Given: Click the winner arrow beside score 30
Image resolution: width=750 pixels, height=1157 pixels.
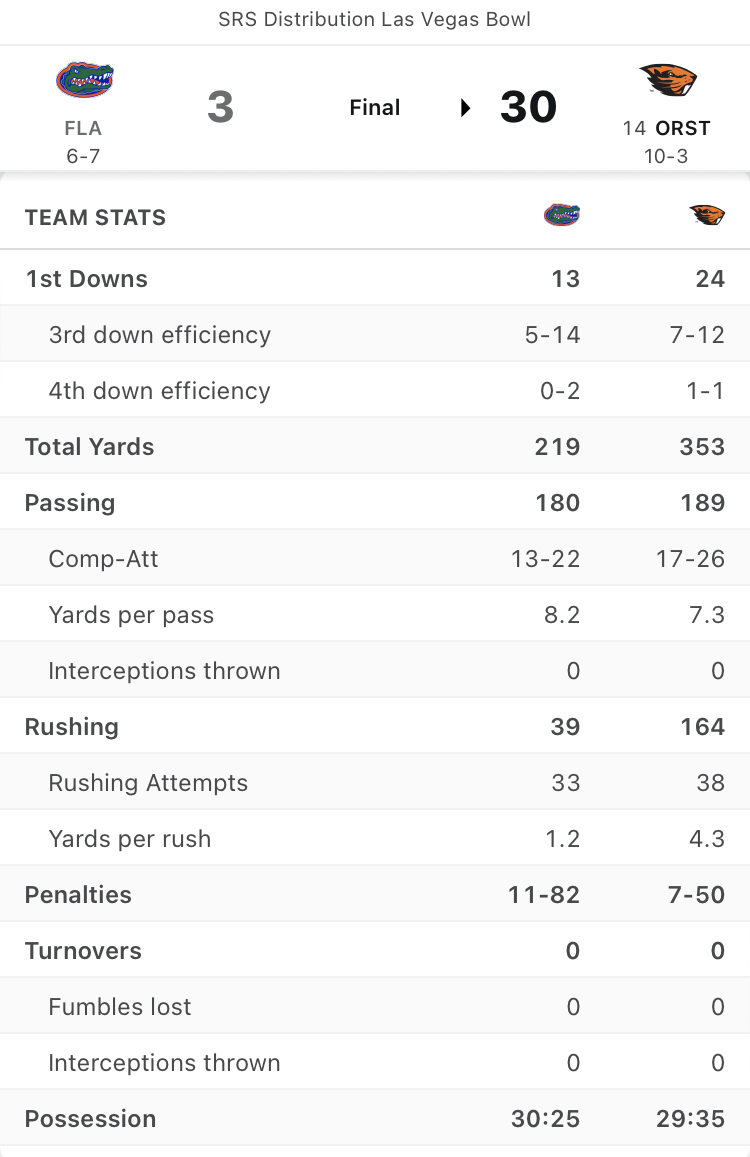Looking at the screenshot, I should (x=466, y=108).
